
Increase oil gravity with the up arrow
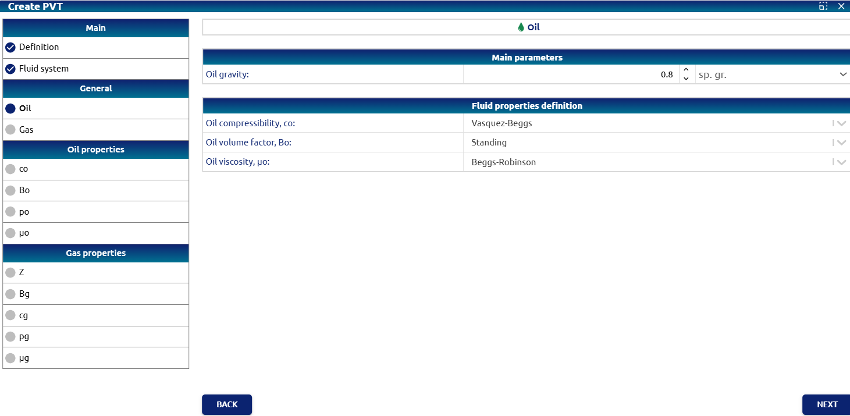(x=685, y=70)
